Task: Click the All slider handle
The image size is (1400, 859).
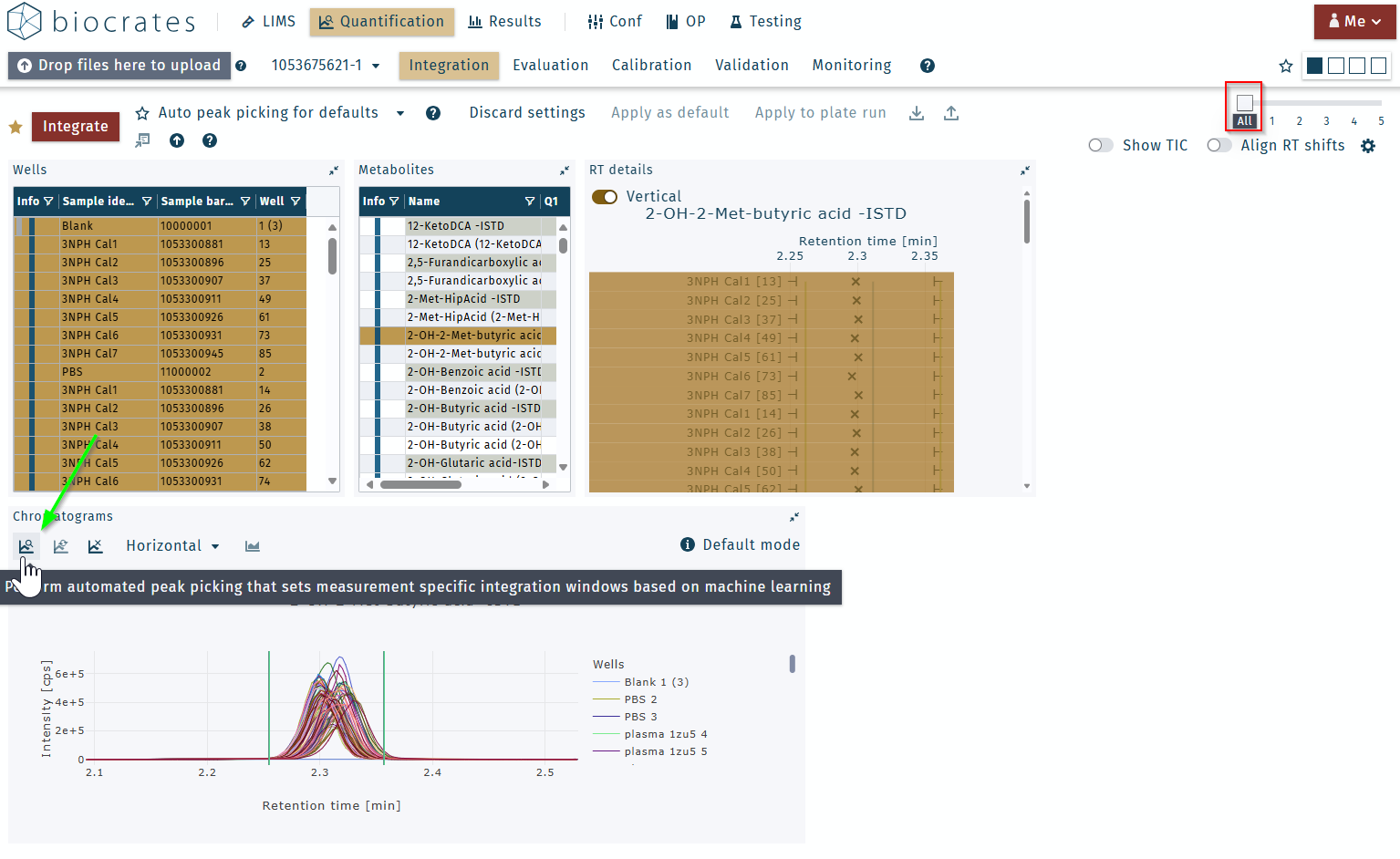Action: click(1245, 103)
